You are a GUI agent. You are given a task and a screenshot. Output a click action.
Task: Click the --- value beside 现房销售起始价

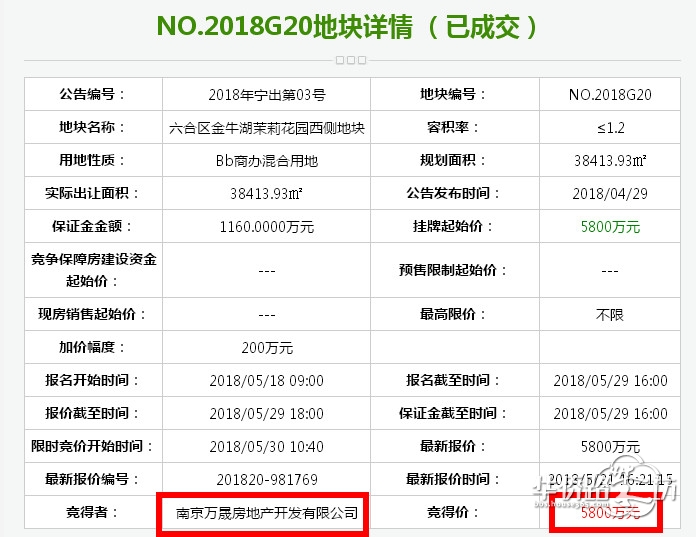tap(267, 315)
